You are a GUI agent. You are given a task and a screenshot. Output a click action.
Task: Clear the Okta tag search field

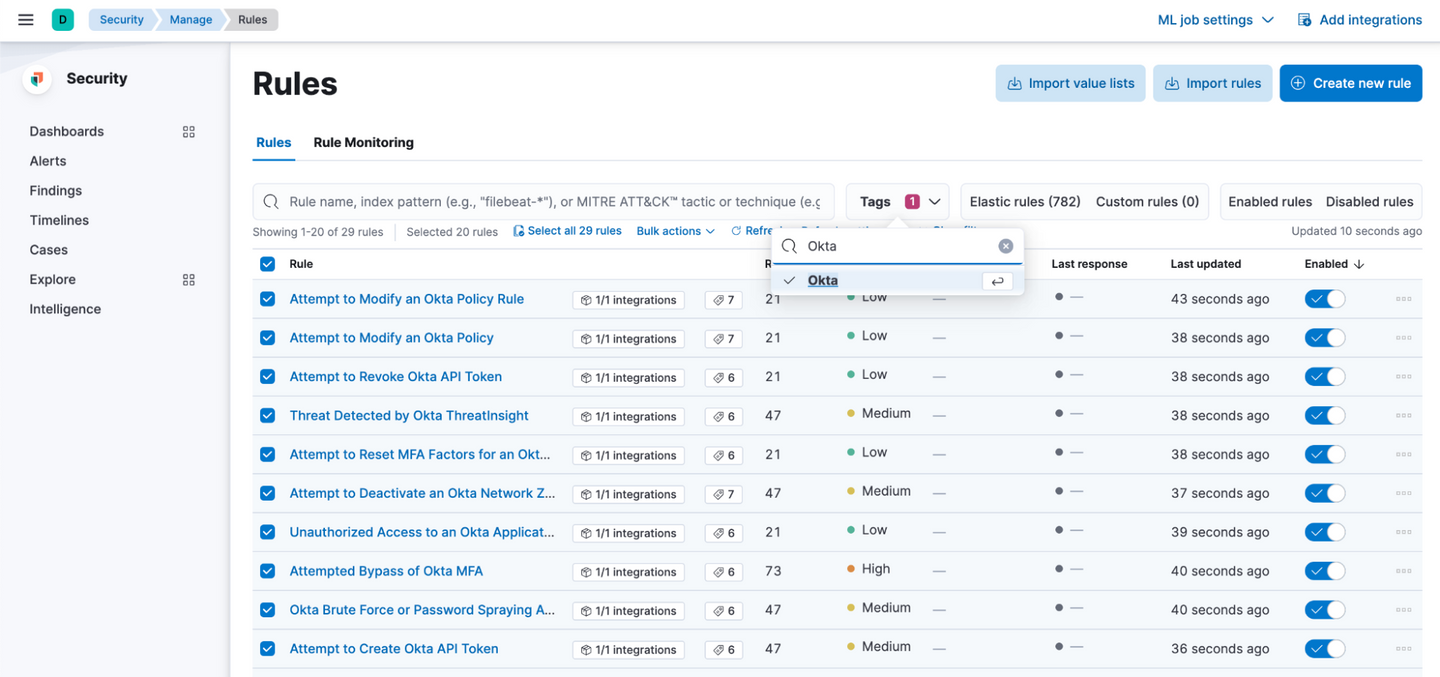pos(1005,246)
